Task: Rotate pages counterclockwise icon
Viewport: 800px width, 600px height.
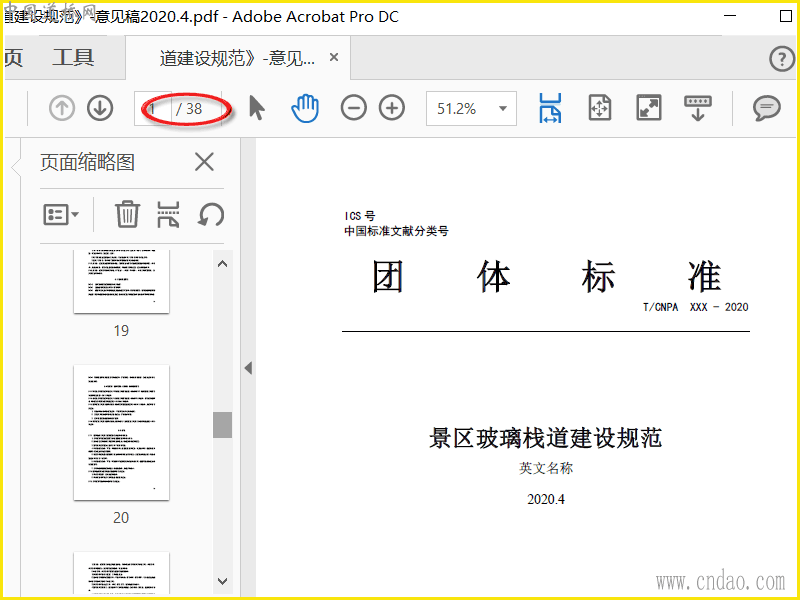Action: (211, 214)
